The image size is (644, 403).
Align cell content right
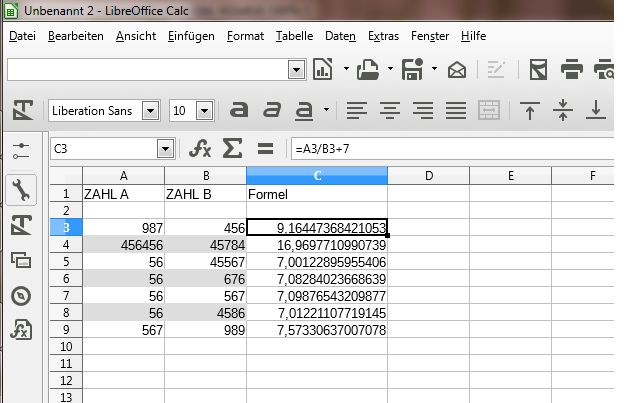[x=423, y=110]
